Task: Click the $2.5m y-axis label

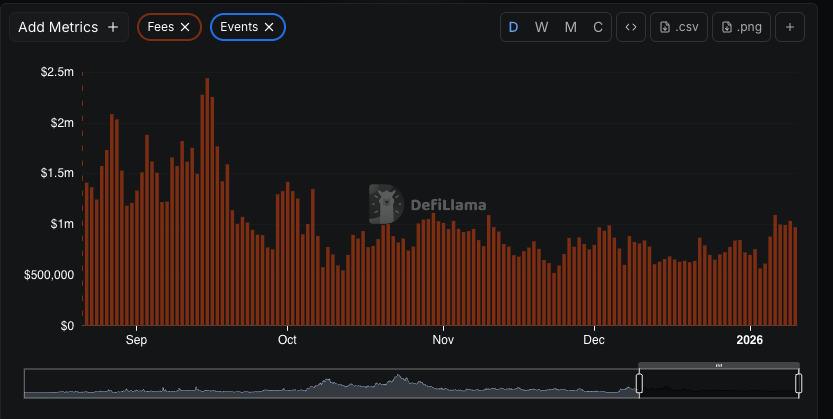Action: tap(57, 72)
